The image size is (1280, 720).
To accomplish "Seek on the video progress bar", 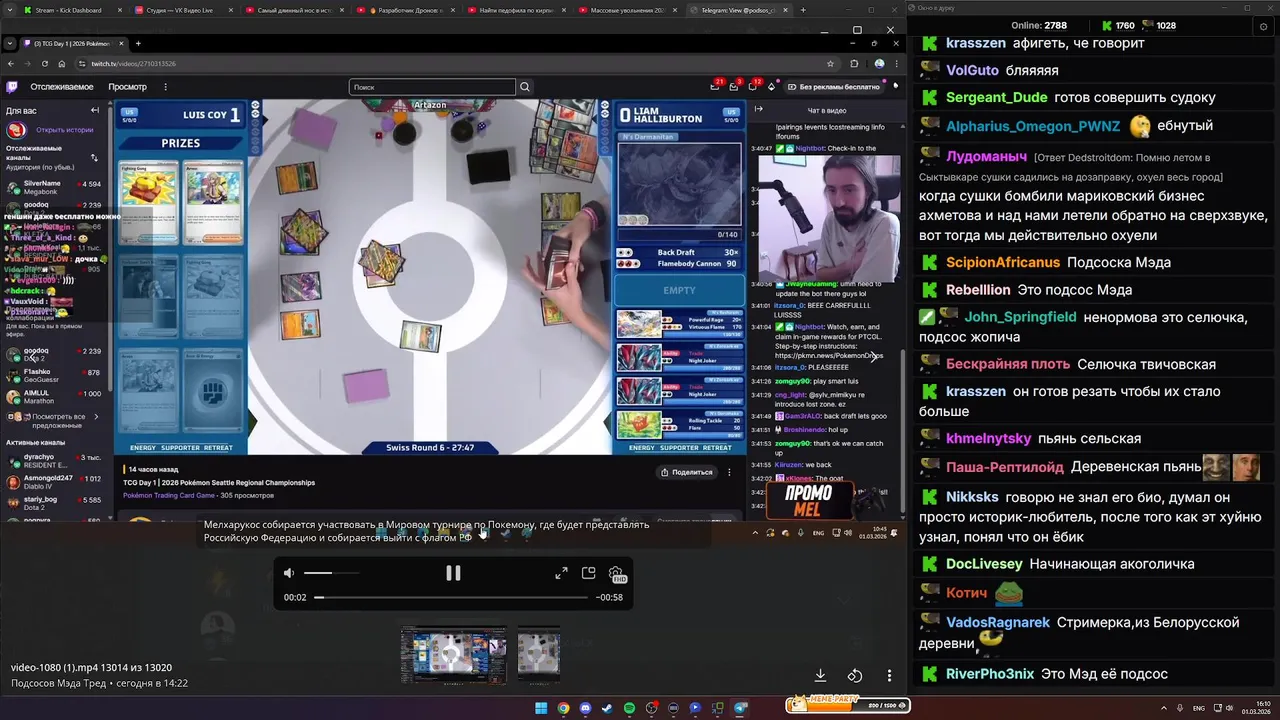I will tap(451, 597).
